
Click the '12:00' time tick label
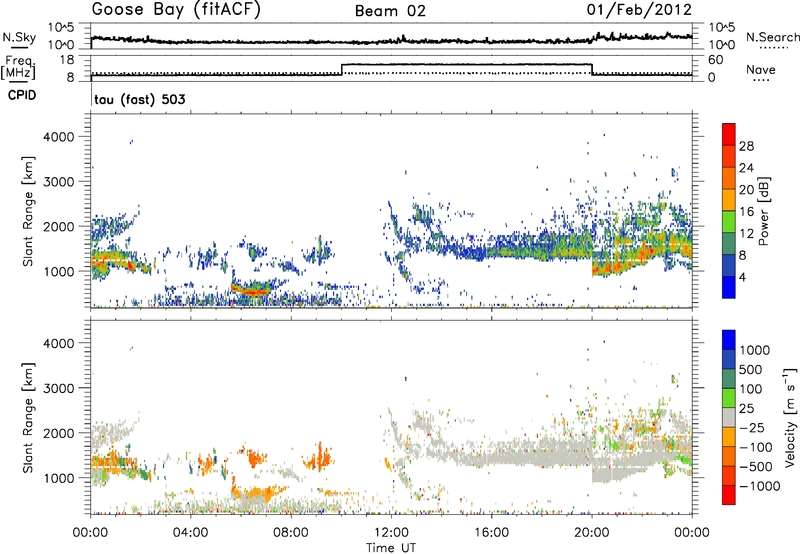click(x=391, y=533)
